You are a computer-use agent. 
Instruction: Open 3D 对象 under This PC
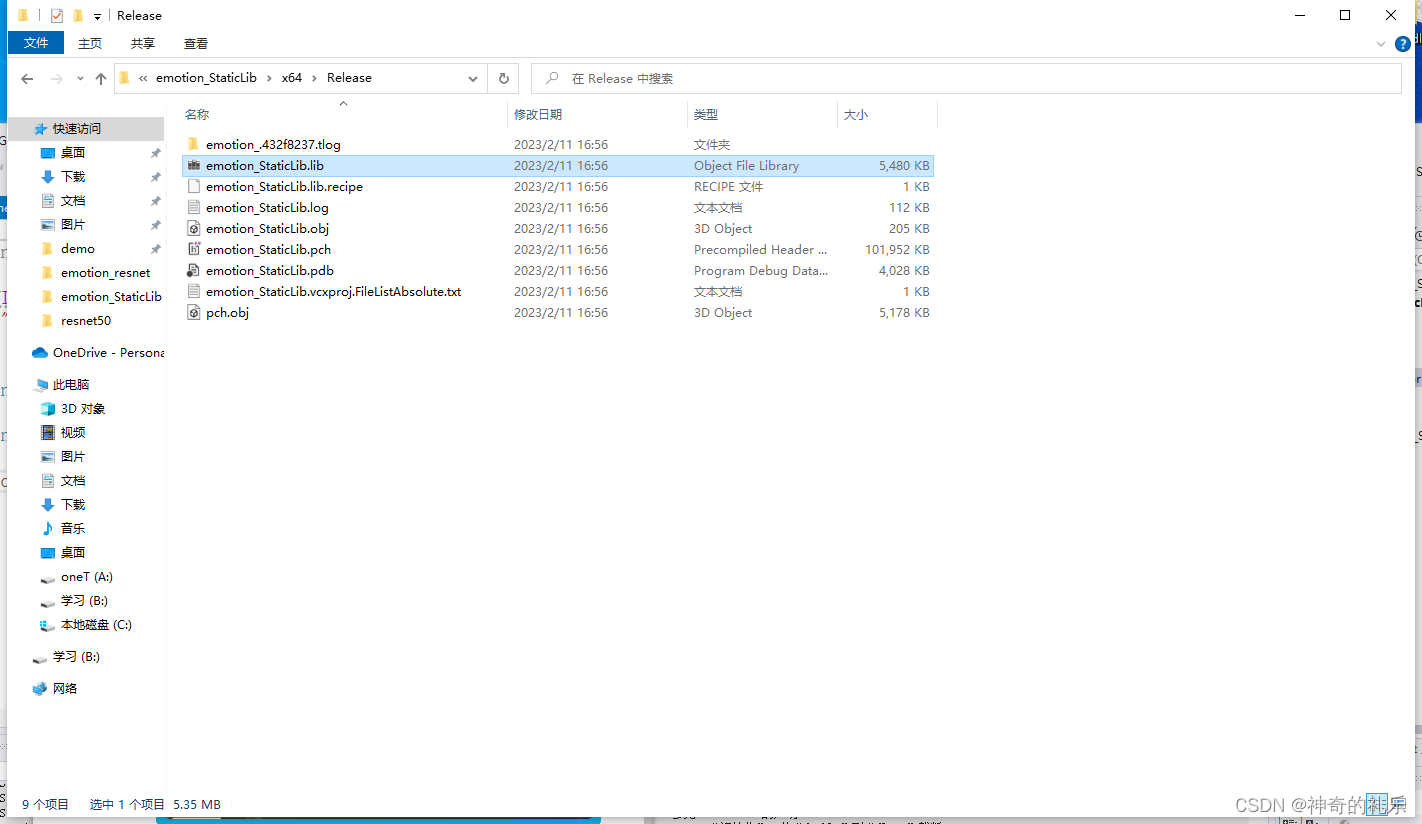(83, 408)
